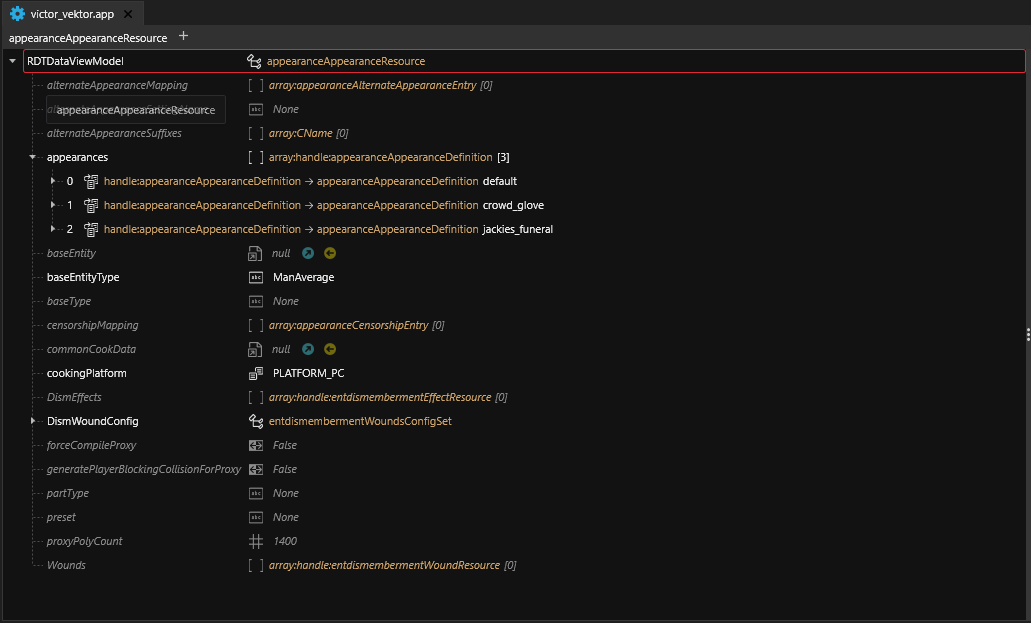Click the blue open-reference icon for commonCookData
Viewport: 1031px width, 623px height.
[308, 349]
